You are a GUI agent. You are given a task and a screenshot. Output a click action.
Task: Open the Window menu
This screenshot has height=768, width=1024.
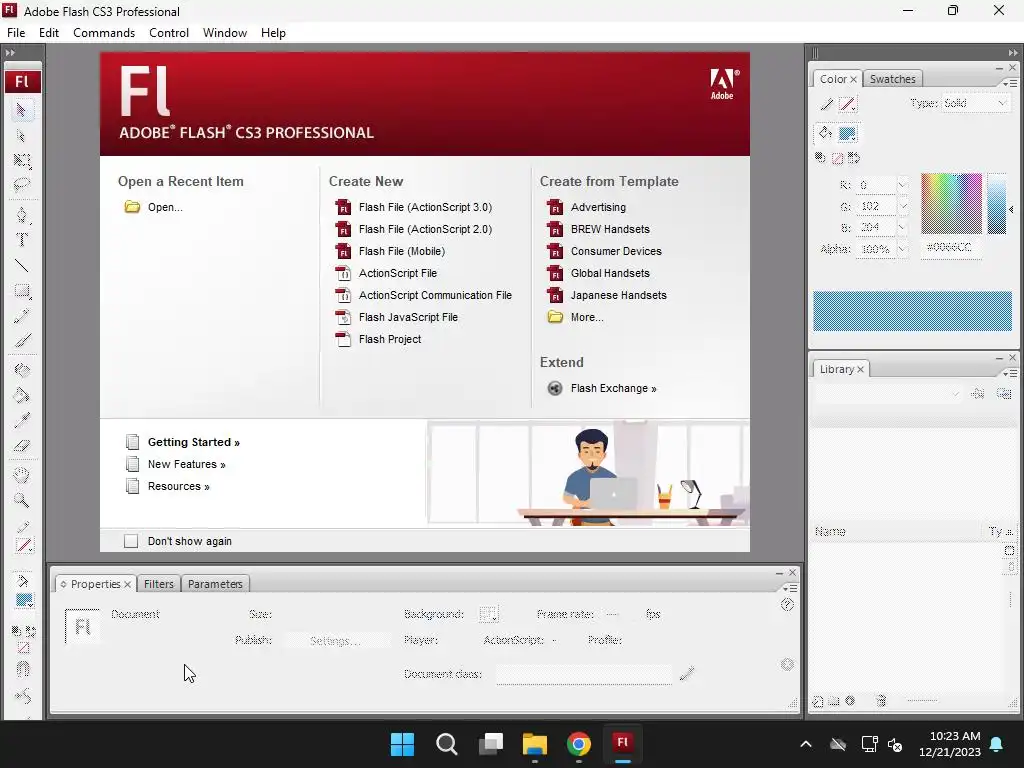225,33
